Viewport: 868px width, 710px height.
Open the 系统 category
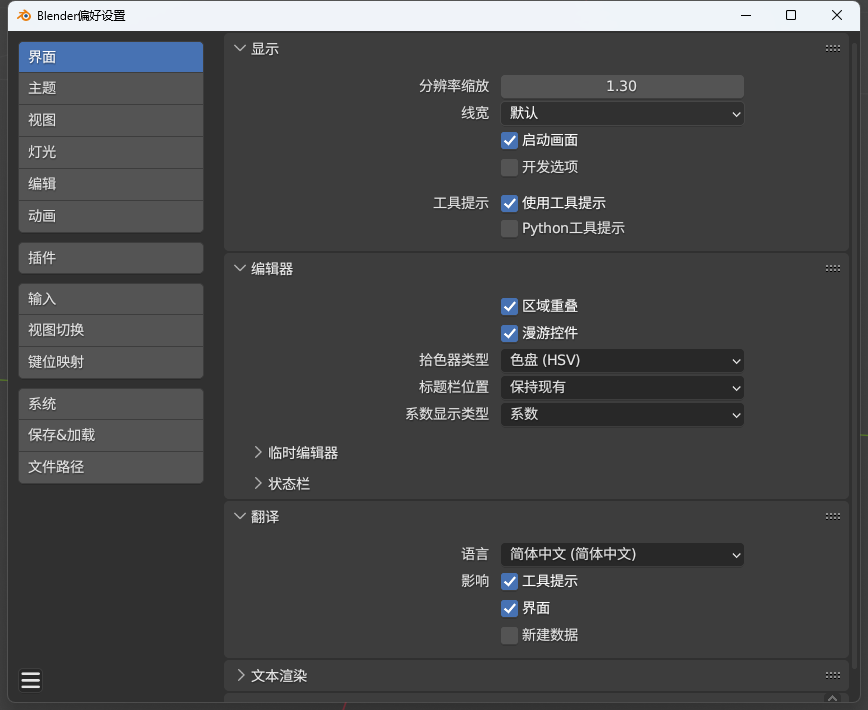point(111,404)
